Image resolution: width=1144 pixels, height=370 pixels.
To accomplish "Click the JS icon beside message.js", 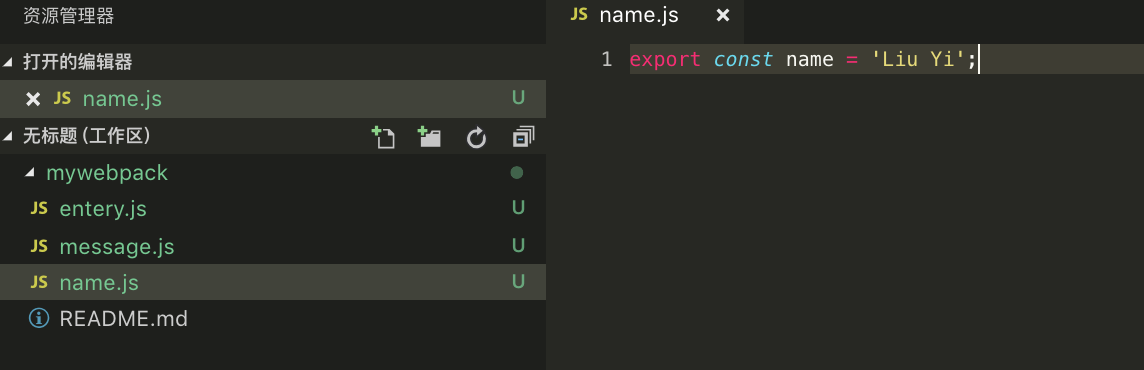I will (x=39, y=246).
